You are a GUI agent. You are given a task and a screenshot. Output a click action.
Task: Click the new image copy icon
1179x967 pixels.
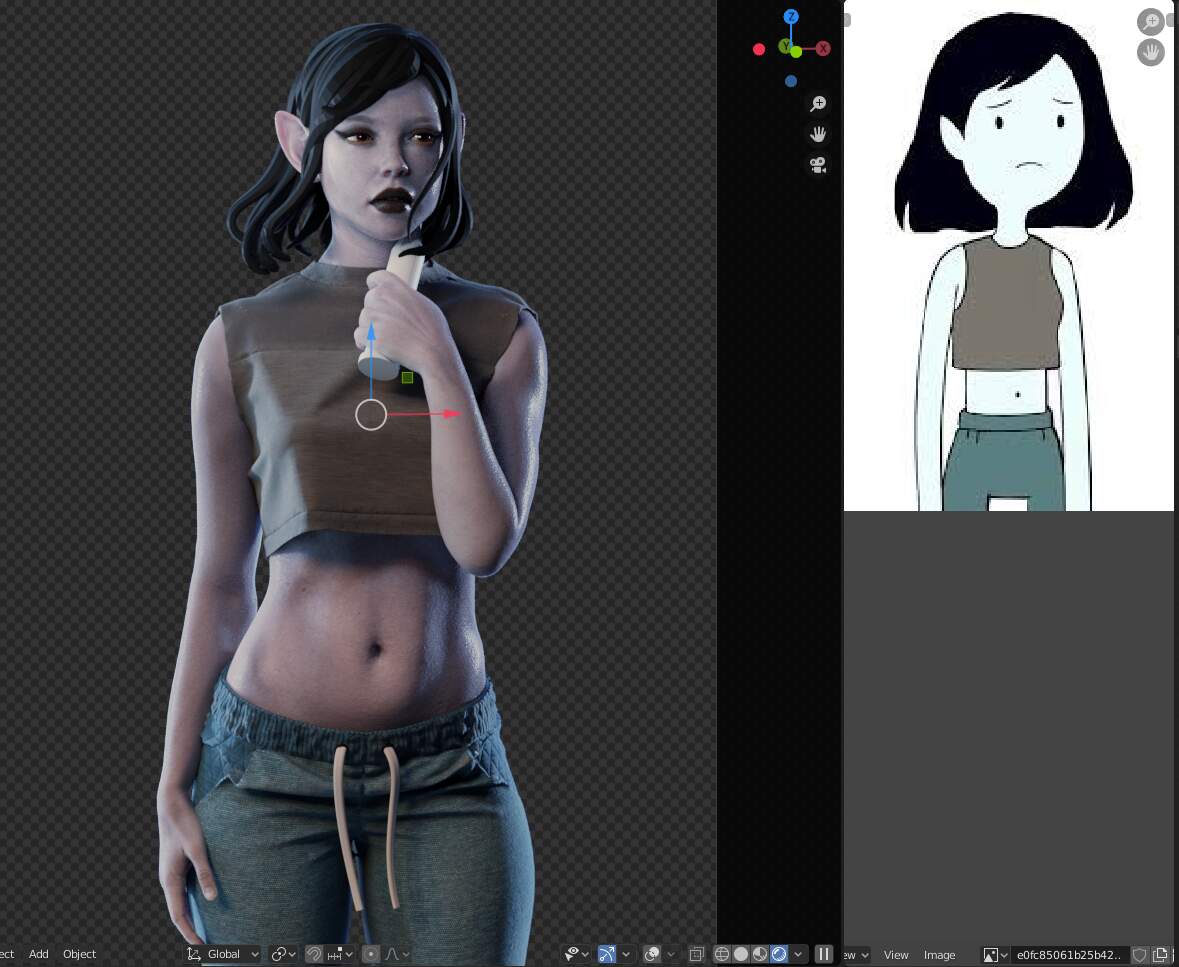pyautogui.click(x=1159, y=955)
